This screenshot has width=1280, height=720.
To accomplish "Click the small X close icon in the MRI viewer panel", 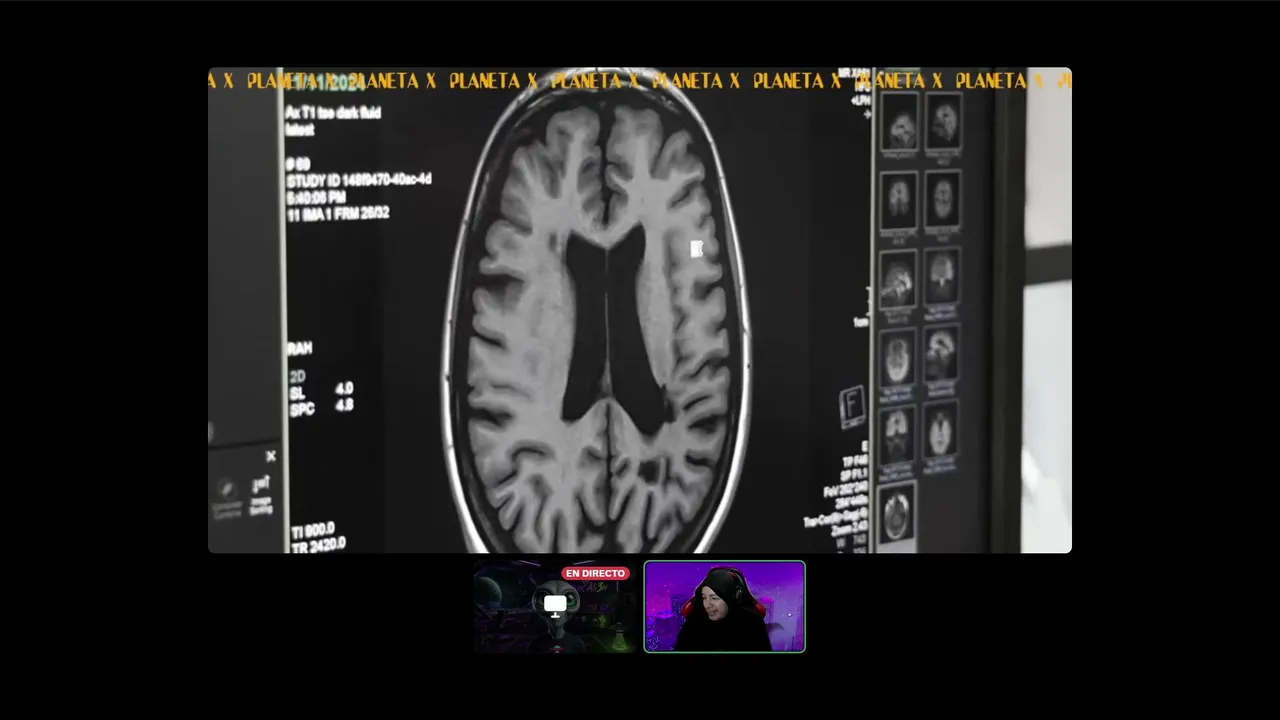I will [x=270, y=456].
